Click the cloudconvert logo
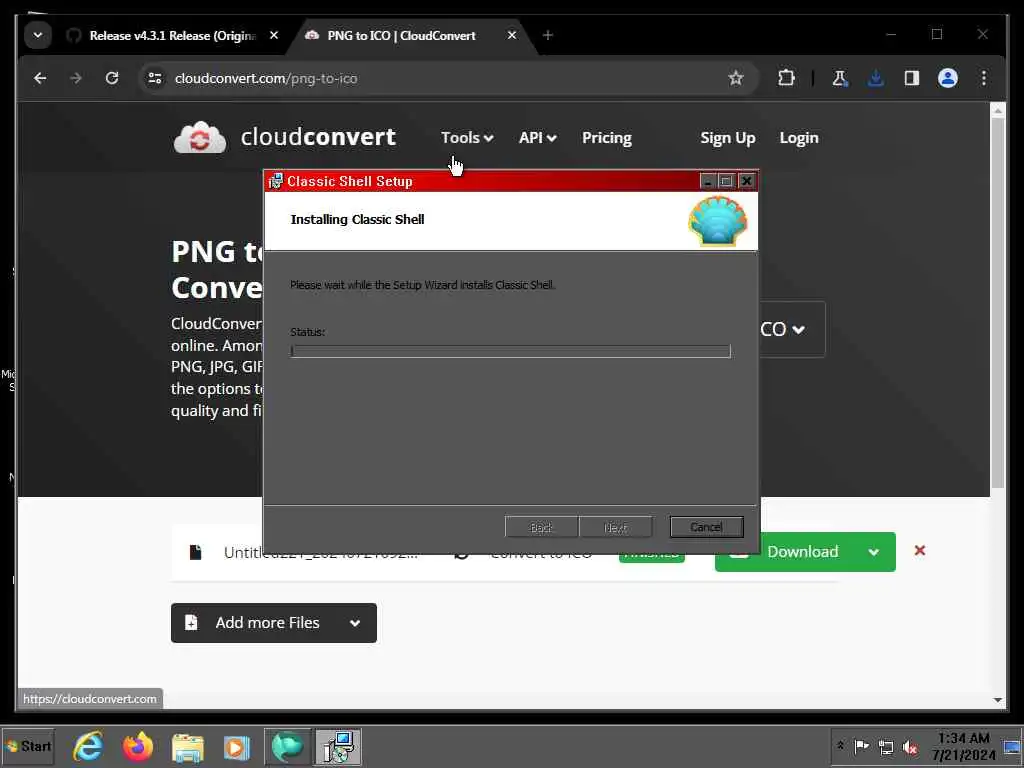Screen dimensions: 1024x768 click(x=285, y=137)
